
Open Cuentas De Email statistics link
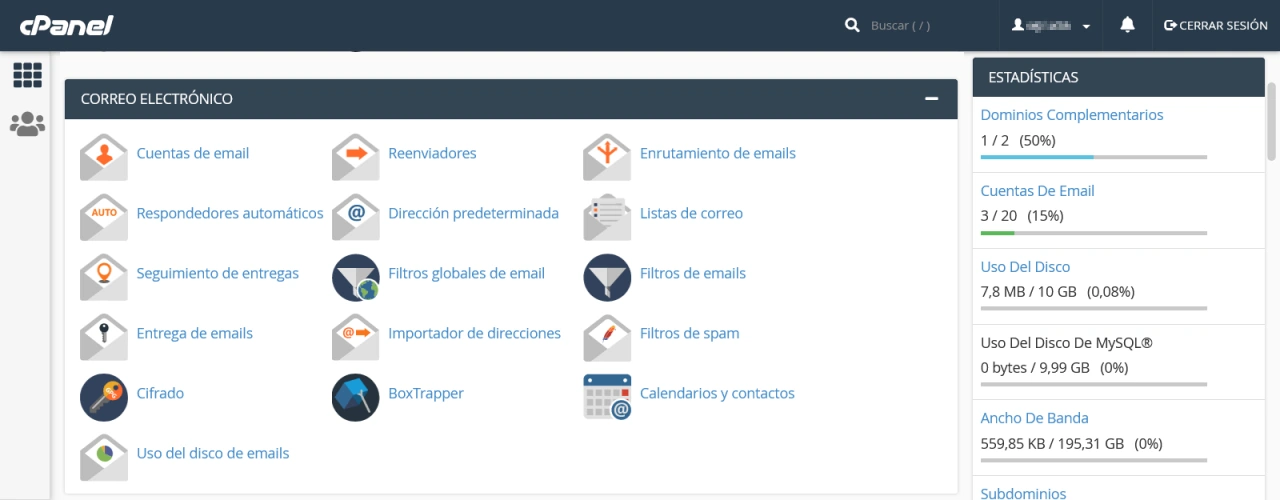(x=1037, y=191)
